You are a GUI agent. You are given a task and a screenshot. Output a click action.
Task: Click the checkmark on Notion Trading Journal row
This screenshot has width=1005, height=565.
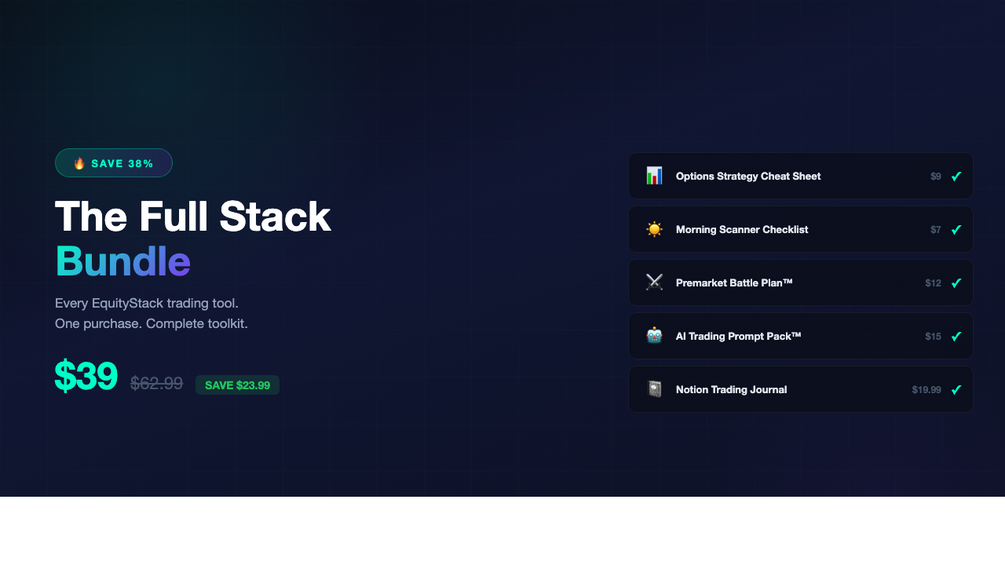click(x=956, y=389)
